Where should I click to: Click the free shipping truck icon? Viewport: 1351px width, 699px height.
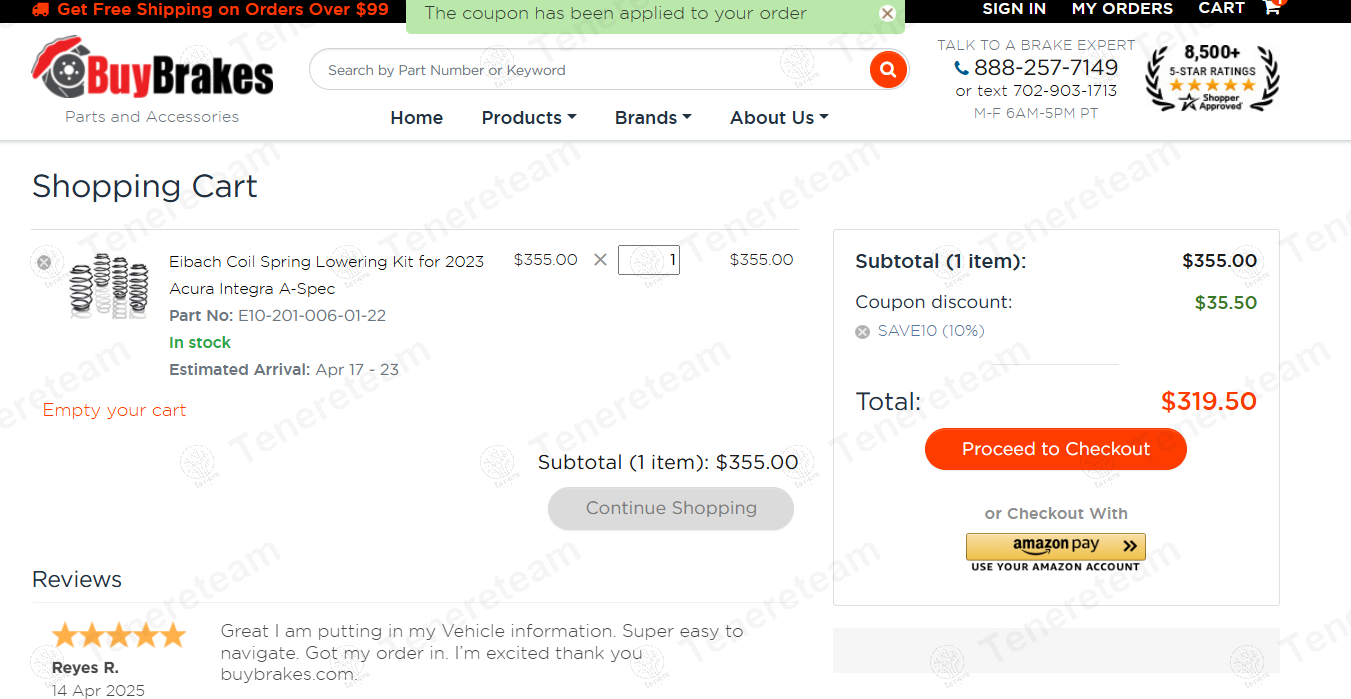(40, 9)
